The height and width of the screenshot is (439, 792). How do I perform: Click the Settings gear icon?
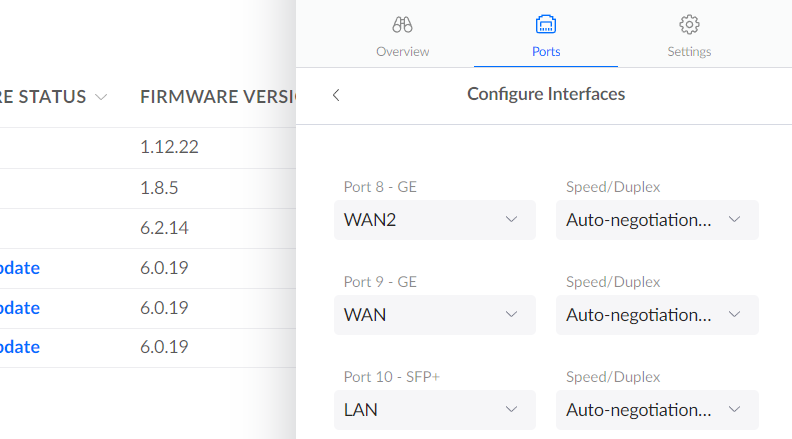[689, 24]
